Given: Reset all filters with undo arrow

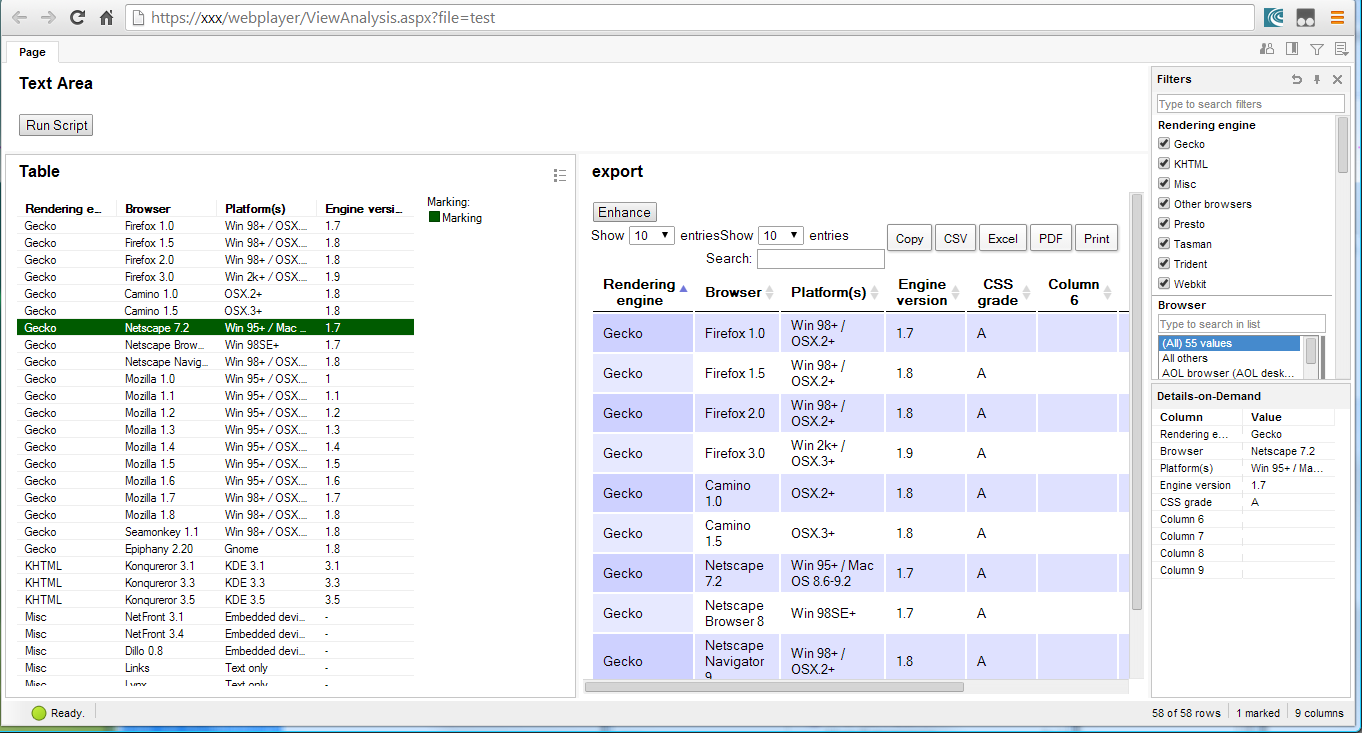Looking at the screenshot, I should coord(1297,79).
